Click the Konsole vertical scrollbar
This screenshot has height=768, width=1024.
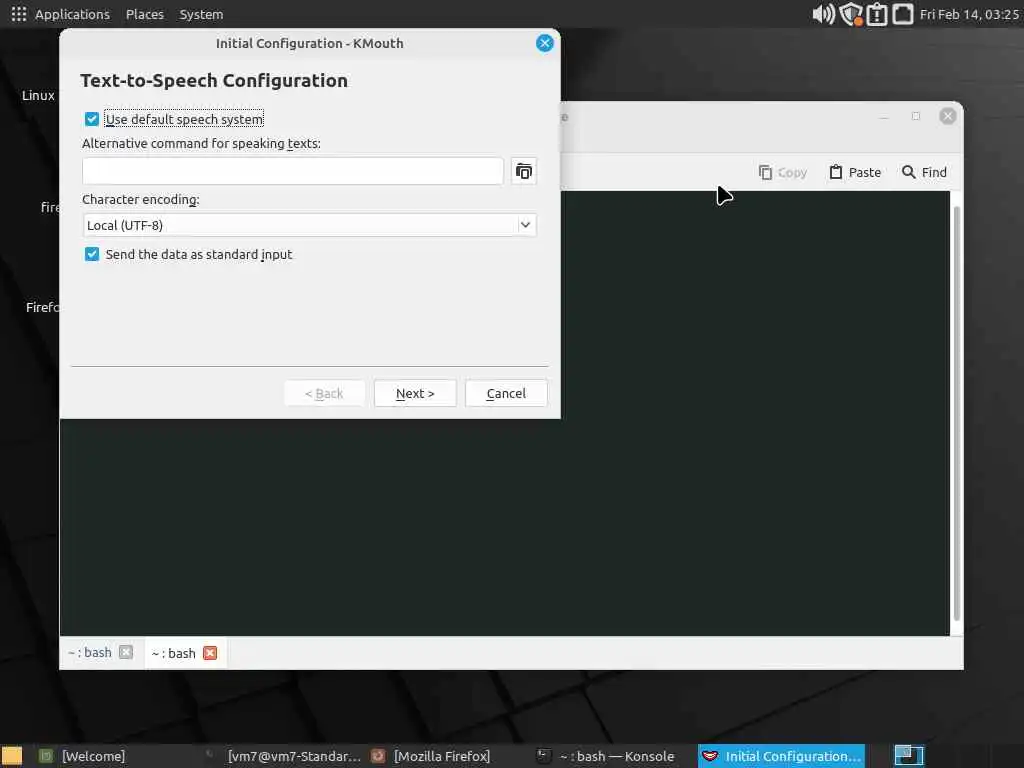pyautogui.click(x=957, y=413)
